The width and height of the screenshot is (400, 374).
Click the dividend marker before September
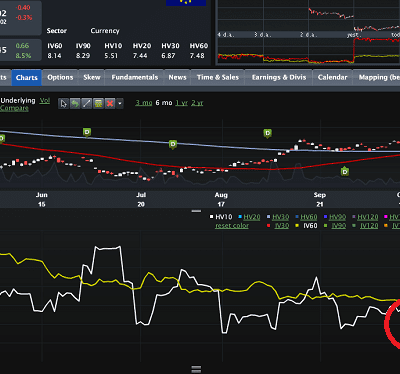tap(268, 134)
